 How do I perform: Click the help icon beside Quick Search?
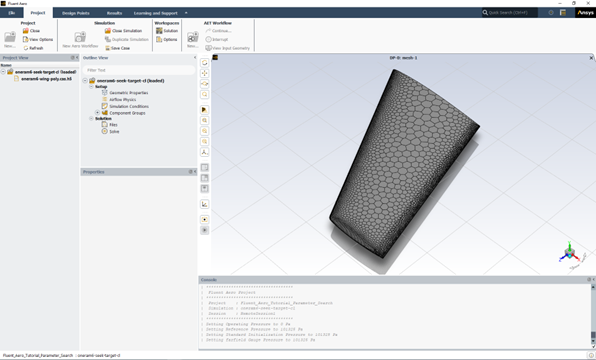pos(551,13)
